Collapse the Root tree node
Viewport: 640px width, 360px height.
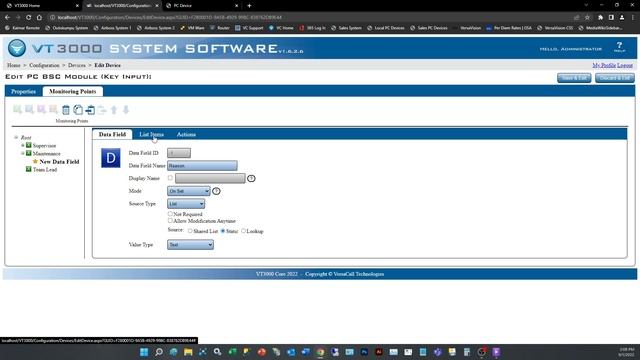tap(16, 138)
